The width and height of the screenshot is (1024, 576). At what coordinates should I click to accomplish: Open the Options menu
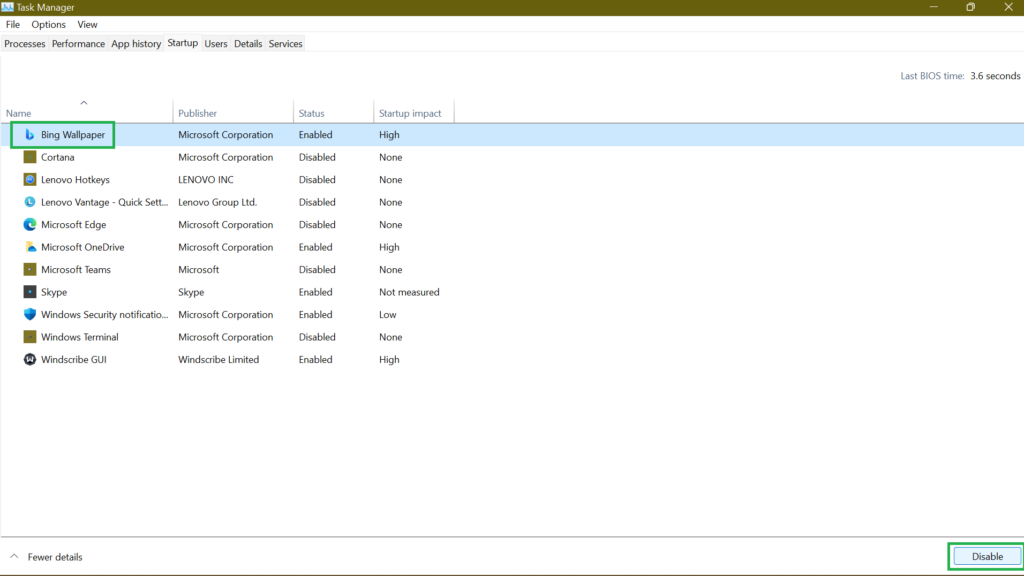(x=46, y=24)
